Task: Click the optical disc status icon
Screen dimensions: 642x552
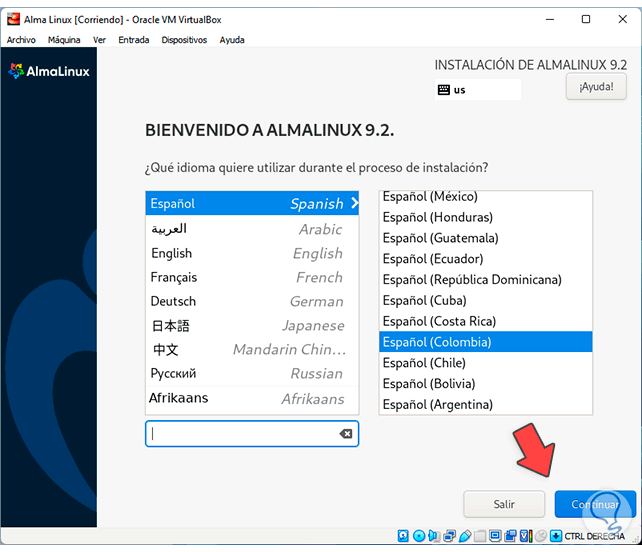Action: click(x=418, y=536)
